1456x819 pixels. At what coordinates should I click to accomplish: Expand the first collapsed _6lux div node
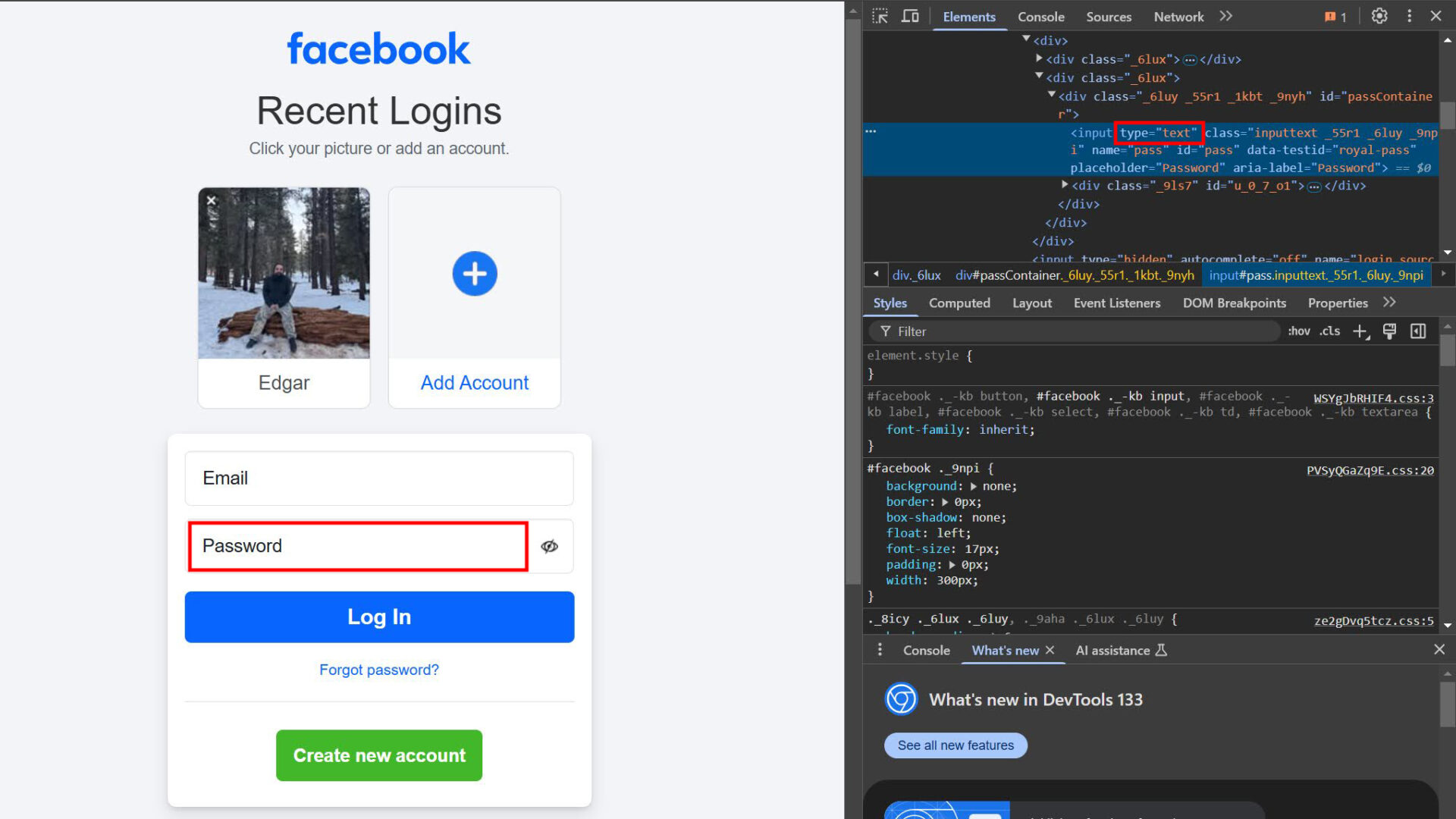click(1039, 58)
